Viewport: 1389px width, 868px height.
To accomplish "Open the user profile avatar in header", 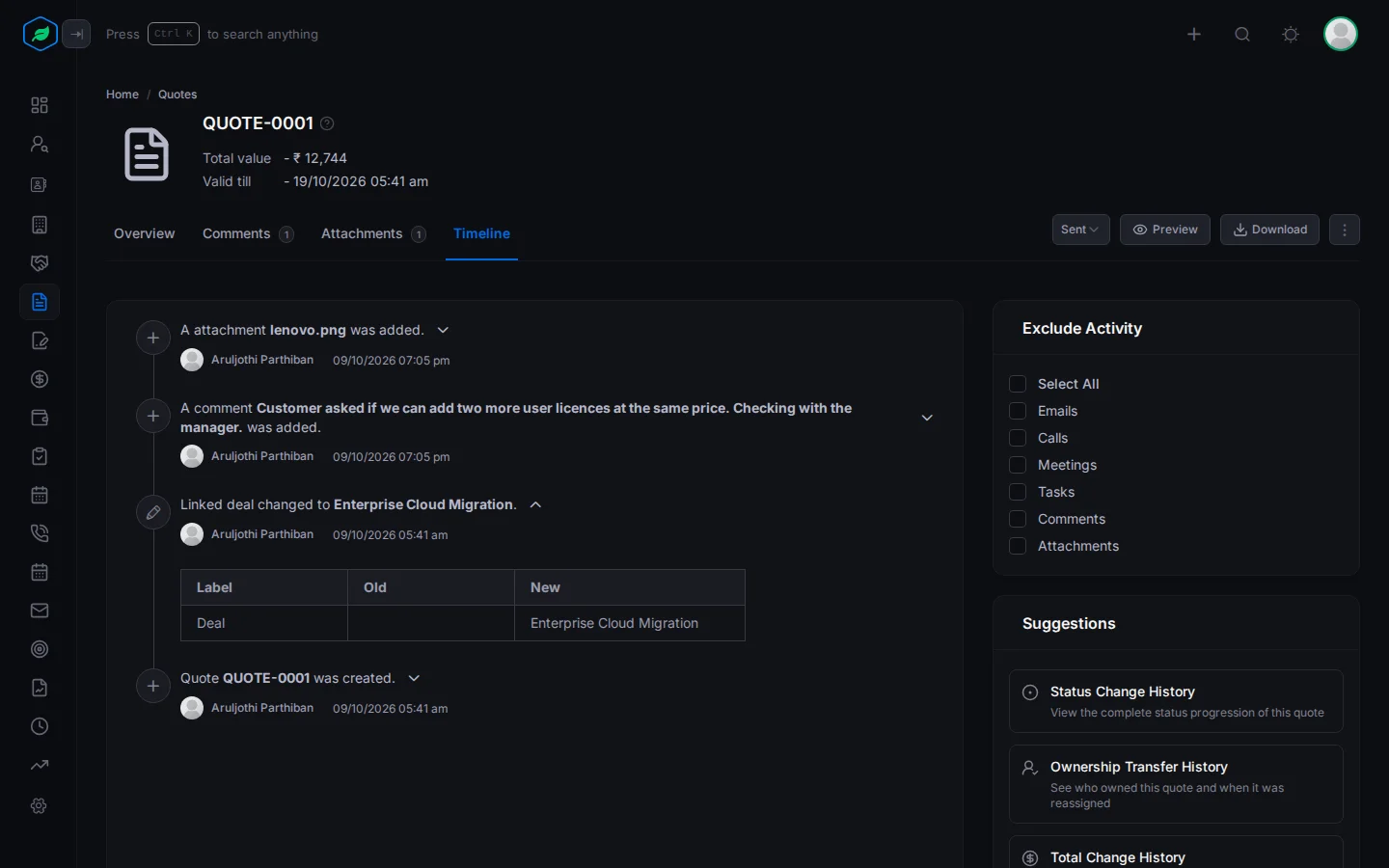I will tap(1341, 34).
